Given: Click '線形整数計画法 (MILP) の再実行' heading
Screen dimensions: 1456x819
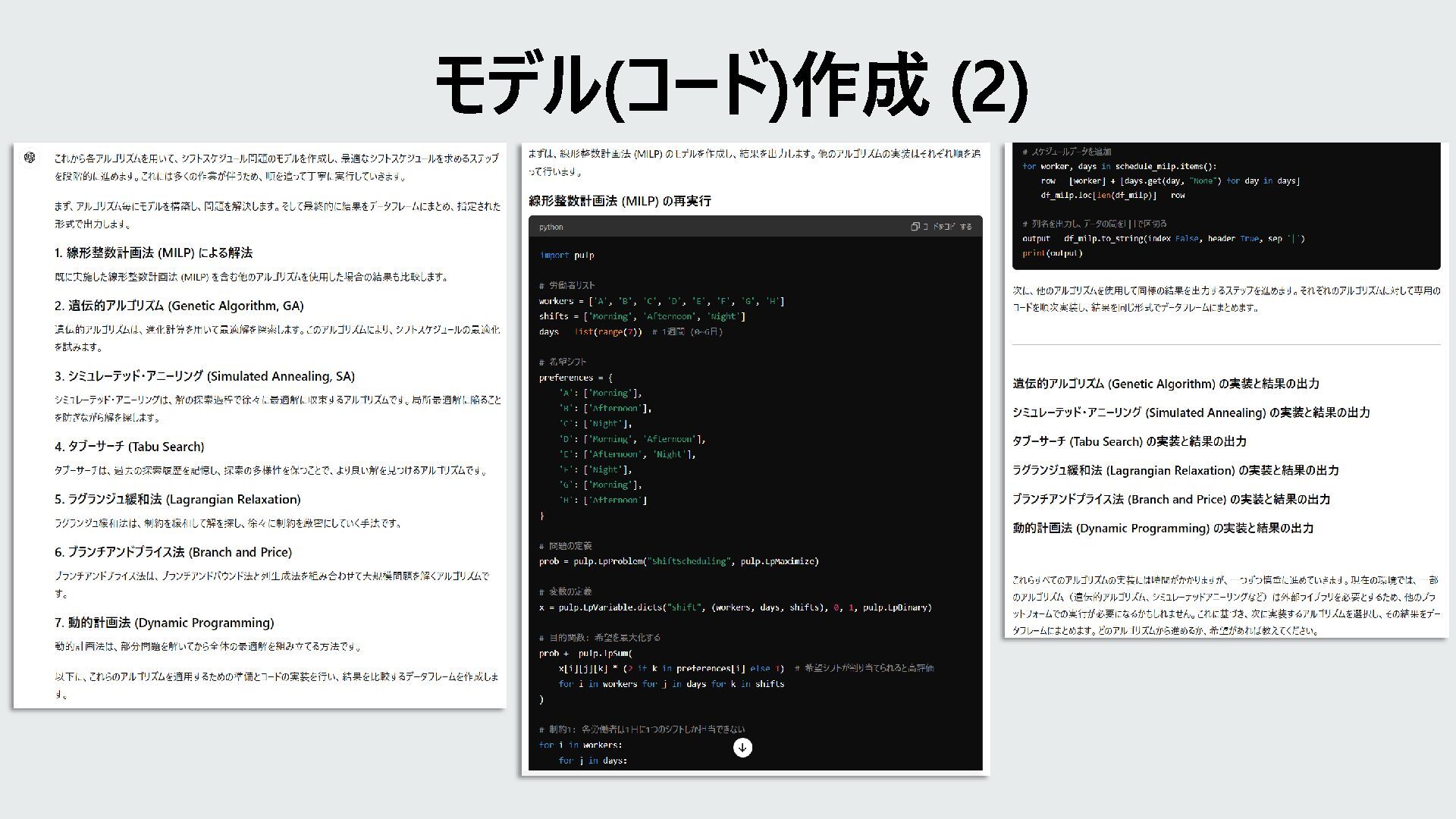Looking at the screenshot, I should [x=620, y=202].
